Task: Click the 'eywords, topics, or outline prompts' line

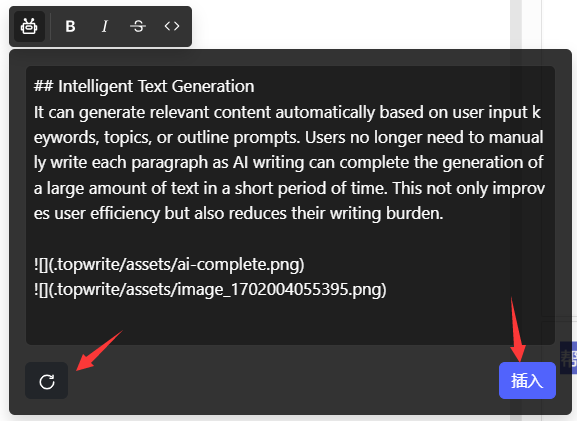Action: tap(288, 138)
